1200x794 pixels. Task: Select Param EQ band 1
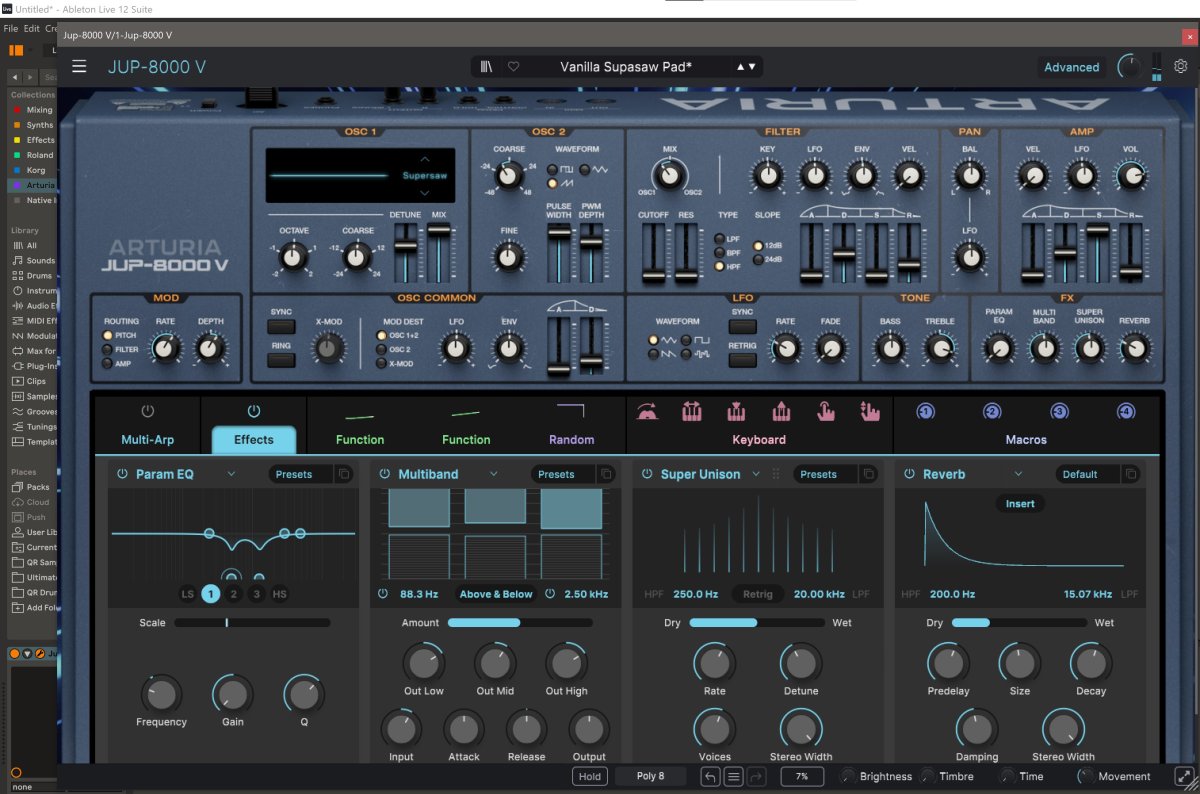tap(210, 594)
